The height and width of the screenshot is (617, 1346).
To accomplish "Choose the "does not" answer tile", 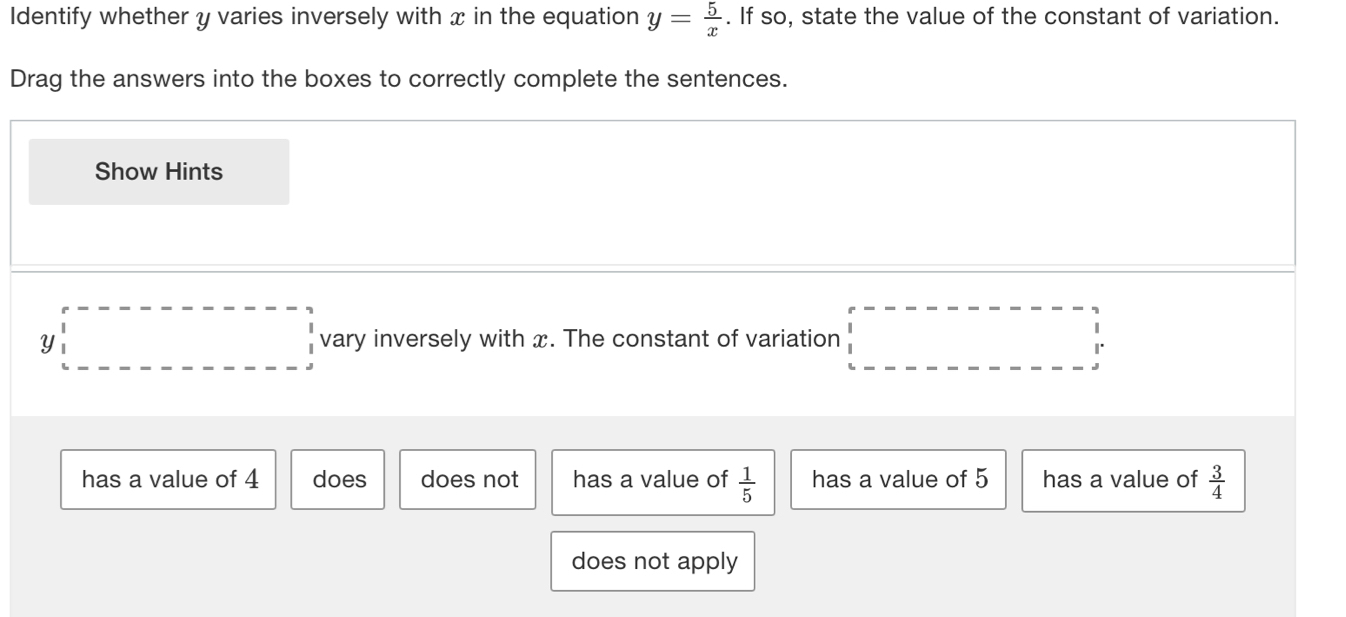I will coord(469,480).
